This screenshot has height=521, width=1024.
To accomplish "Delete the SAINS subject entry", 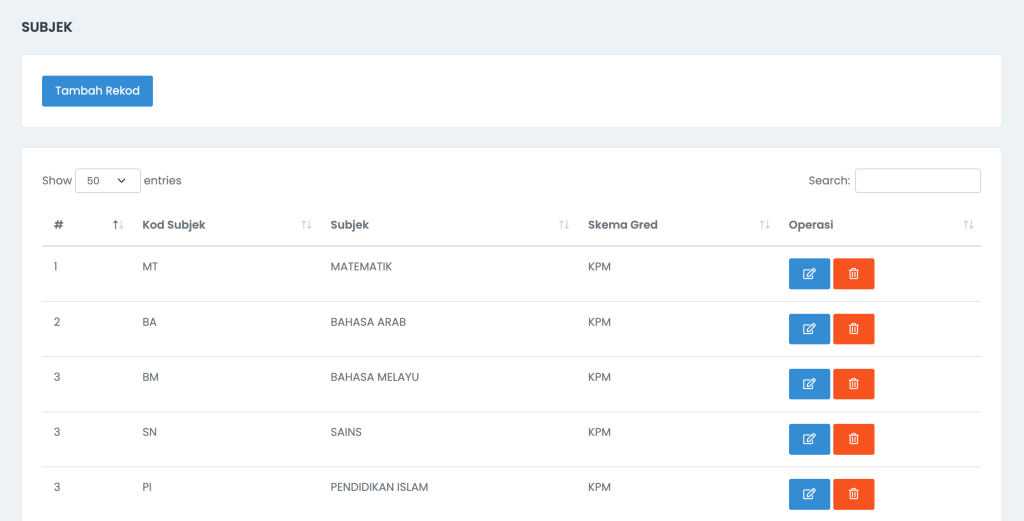I will point(854,439).
